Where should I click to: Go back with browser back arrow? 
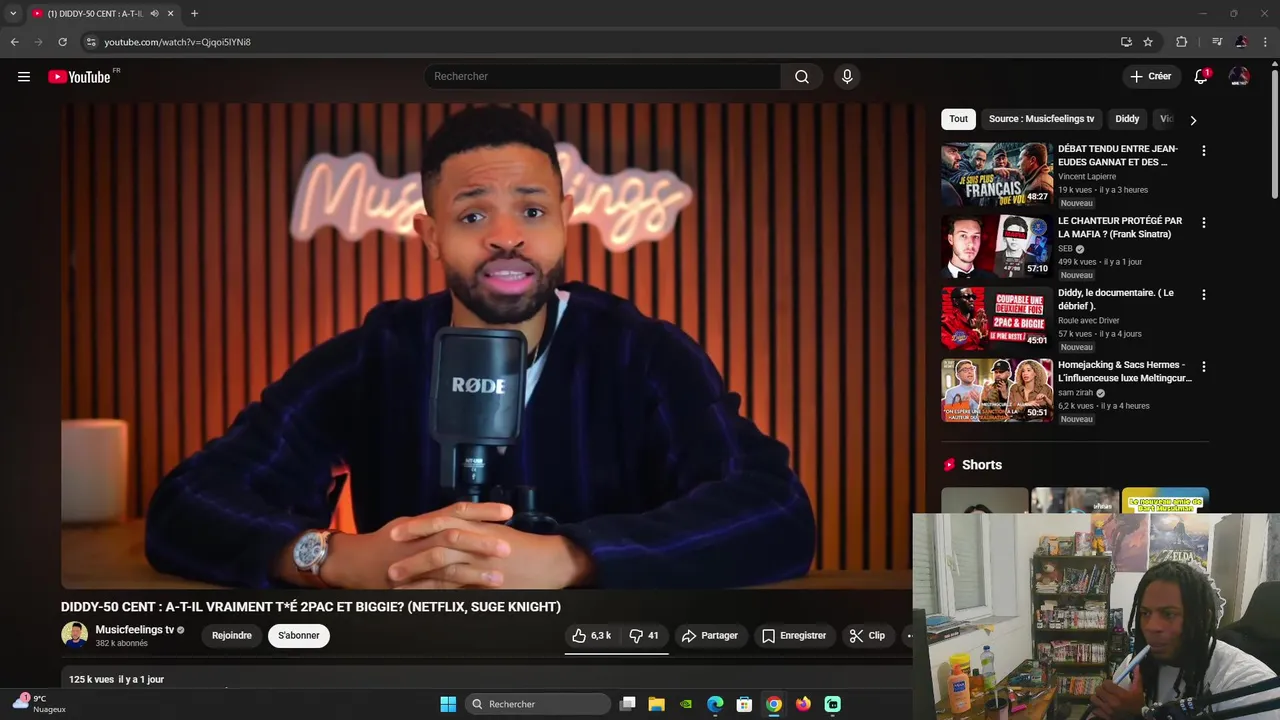[x=14, y=42]
